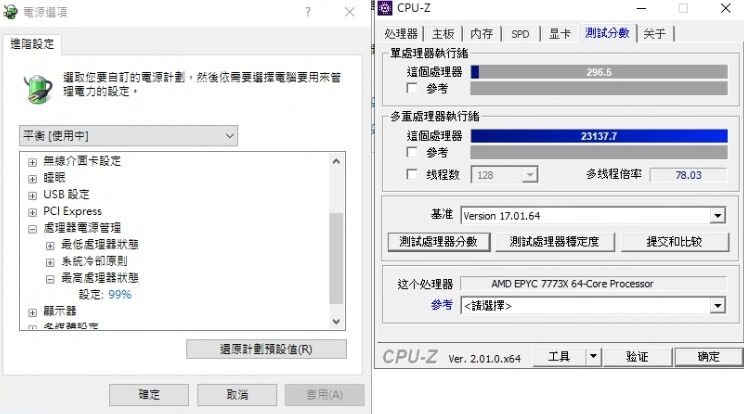Switch to the 内存 tab
The height and width of the screenshot is (414, 744).
coord(482,34)
